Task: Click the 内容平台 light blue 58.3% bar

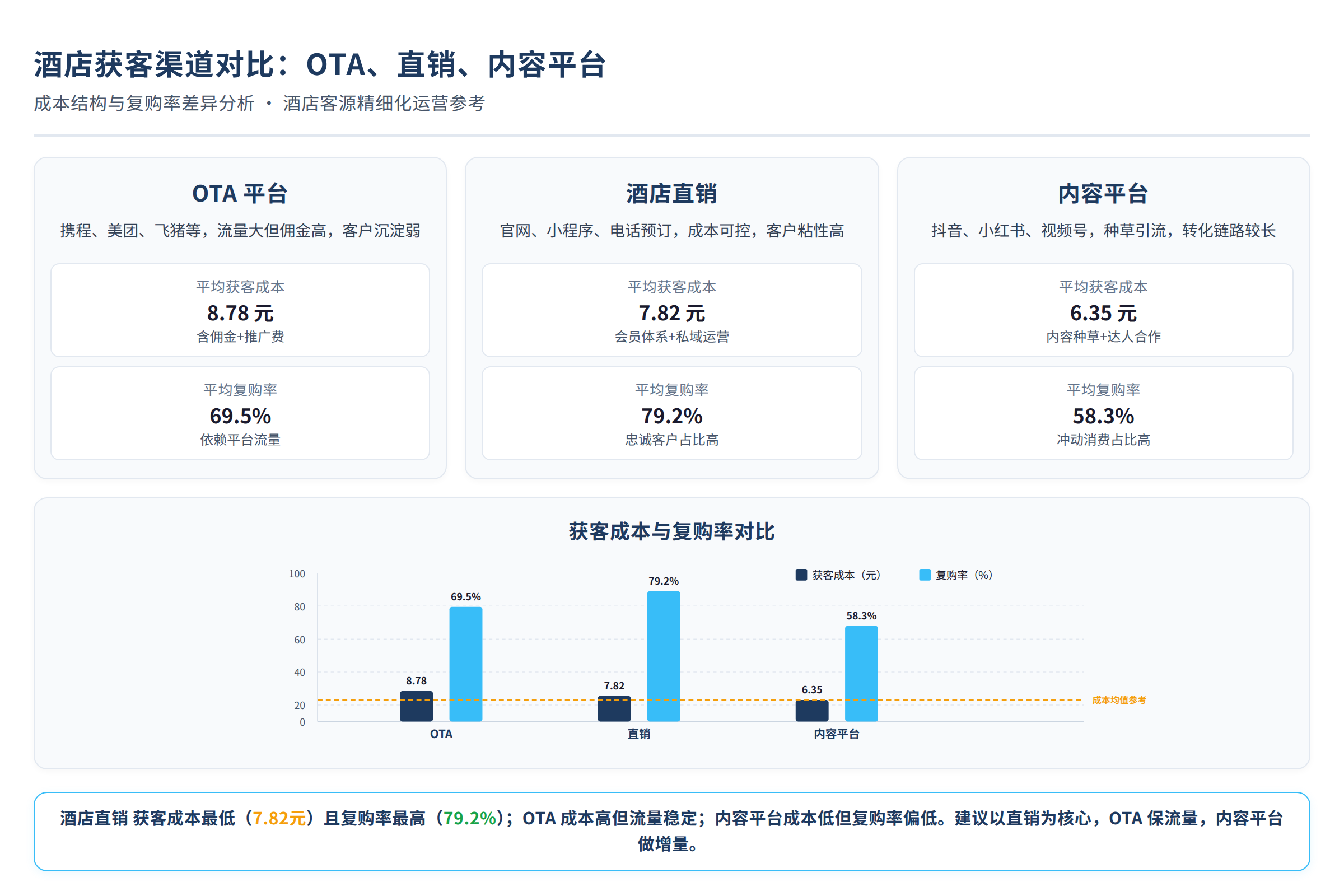Action: [861, 674]
